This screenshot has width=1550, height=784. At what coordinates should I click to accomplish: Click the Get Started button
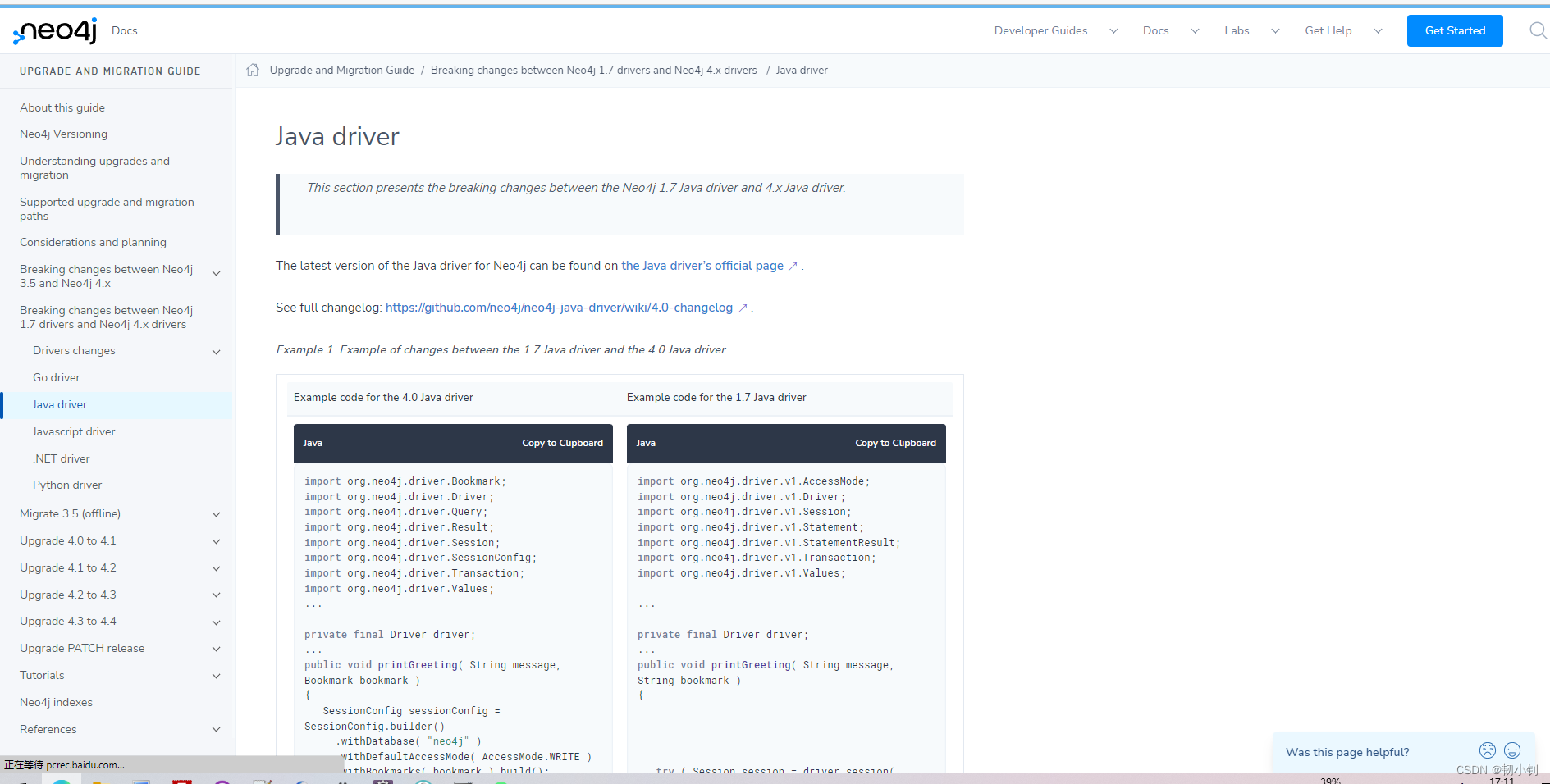click(x=1455, y=30)
